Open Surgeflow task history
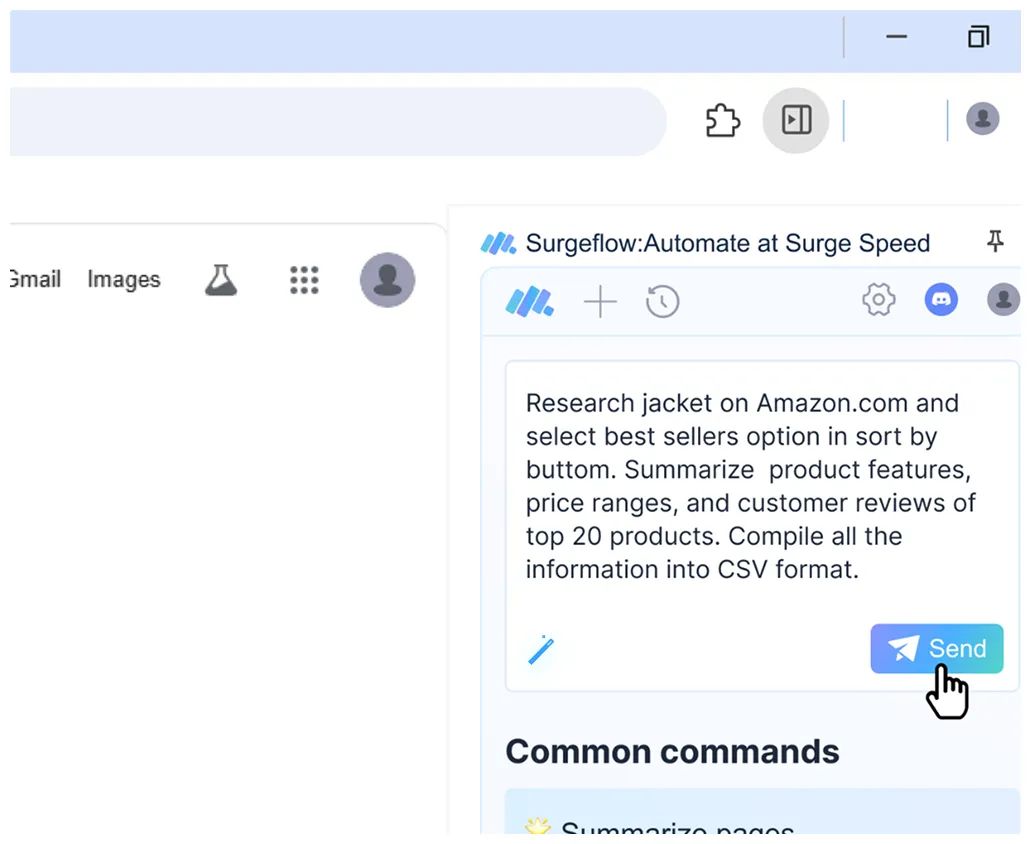 (662, 301)
